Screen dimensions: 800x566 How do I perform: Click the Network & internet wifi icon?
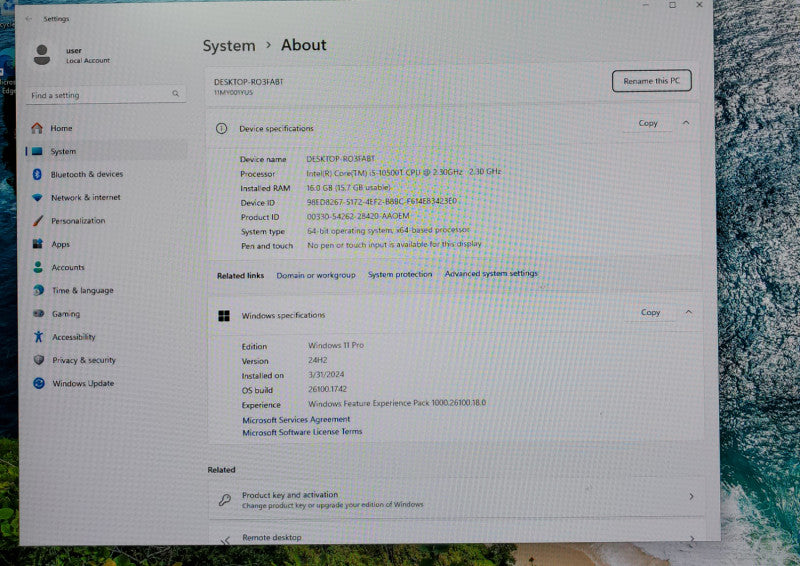click(x=37, y=197)
